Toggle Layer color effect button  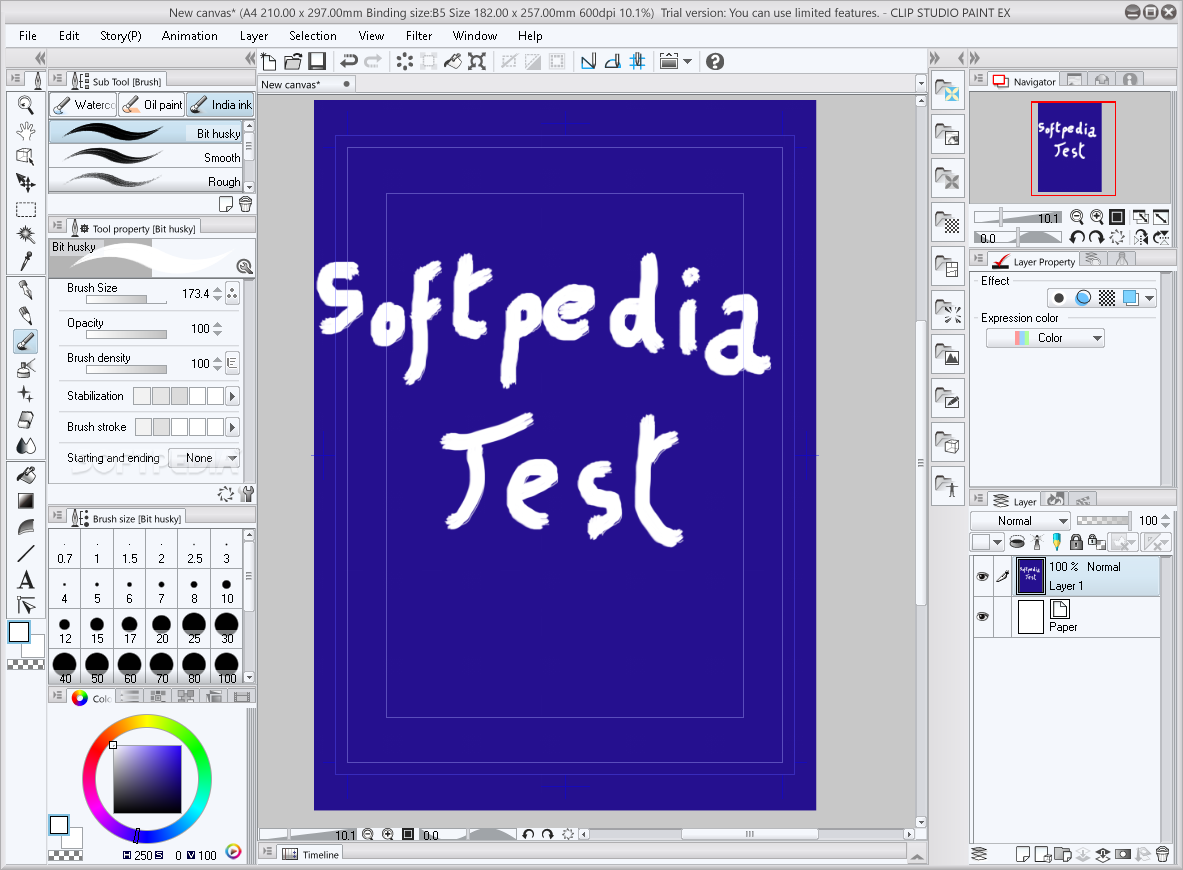point(1130,297)
